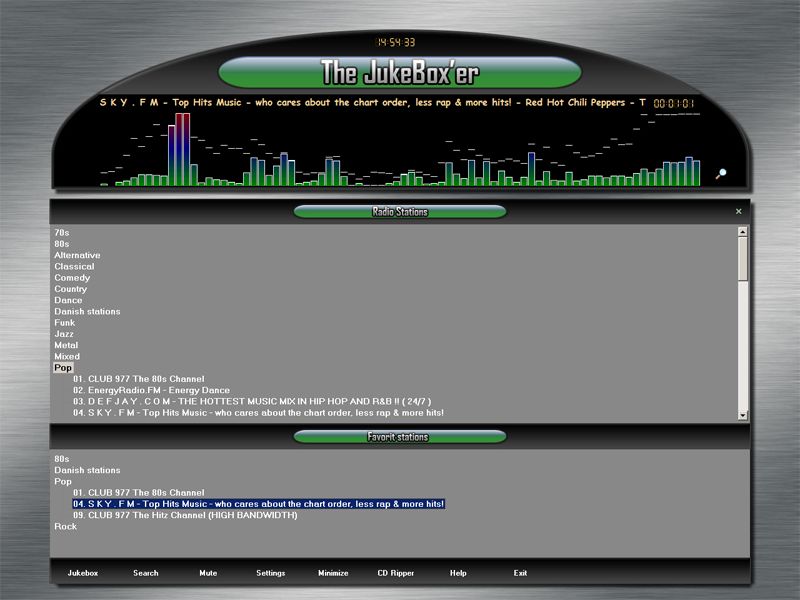The height and width of the screenshot is (600, 800).
Task: Close the Radio Stations panel
Action: 738,211
